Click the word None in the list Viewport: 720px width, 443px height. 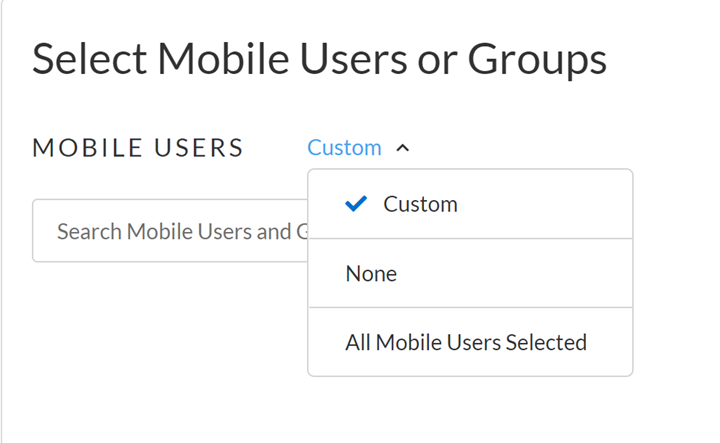tap(371, 273)
